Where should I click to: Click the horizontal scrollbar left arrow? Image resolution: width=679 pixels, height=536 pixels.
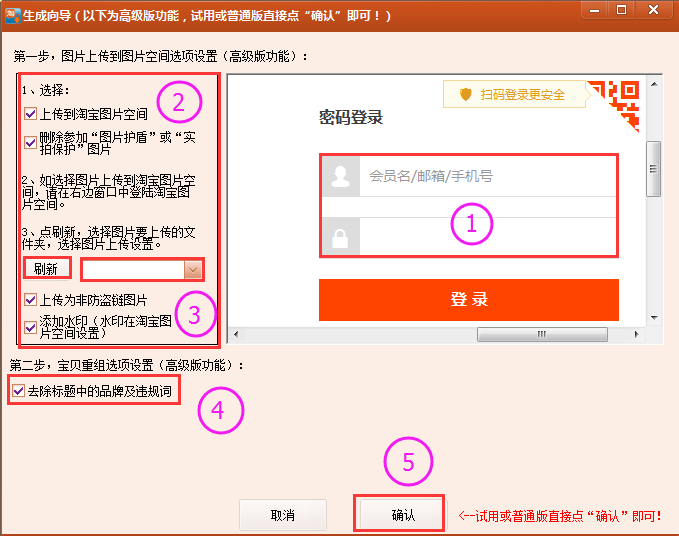(x=236, y=334)
